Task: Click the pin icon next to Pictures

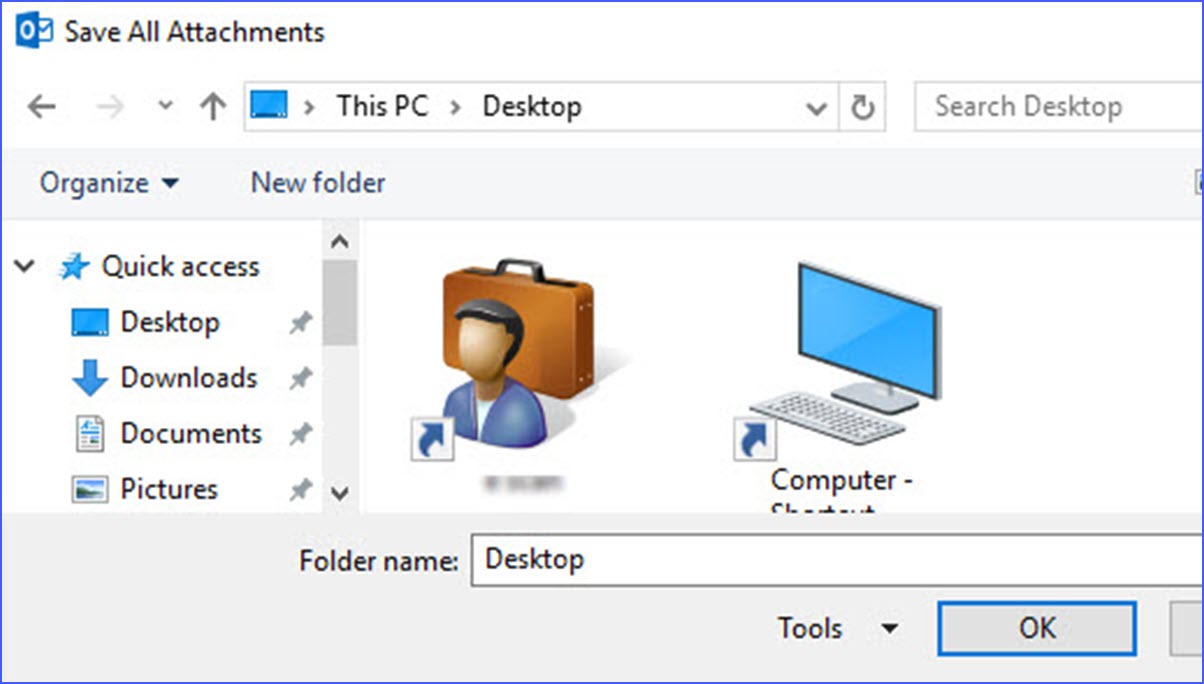Action: pyautogui.click(x=301, y=489)
